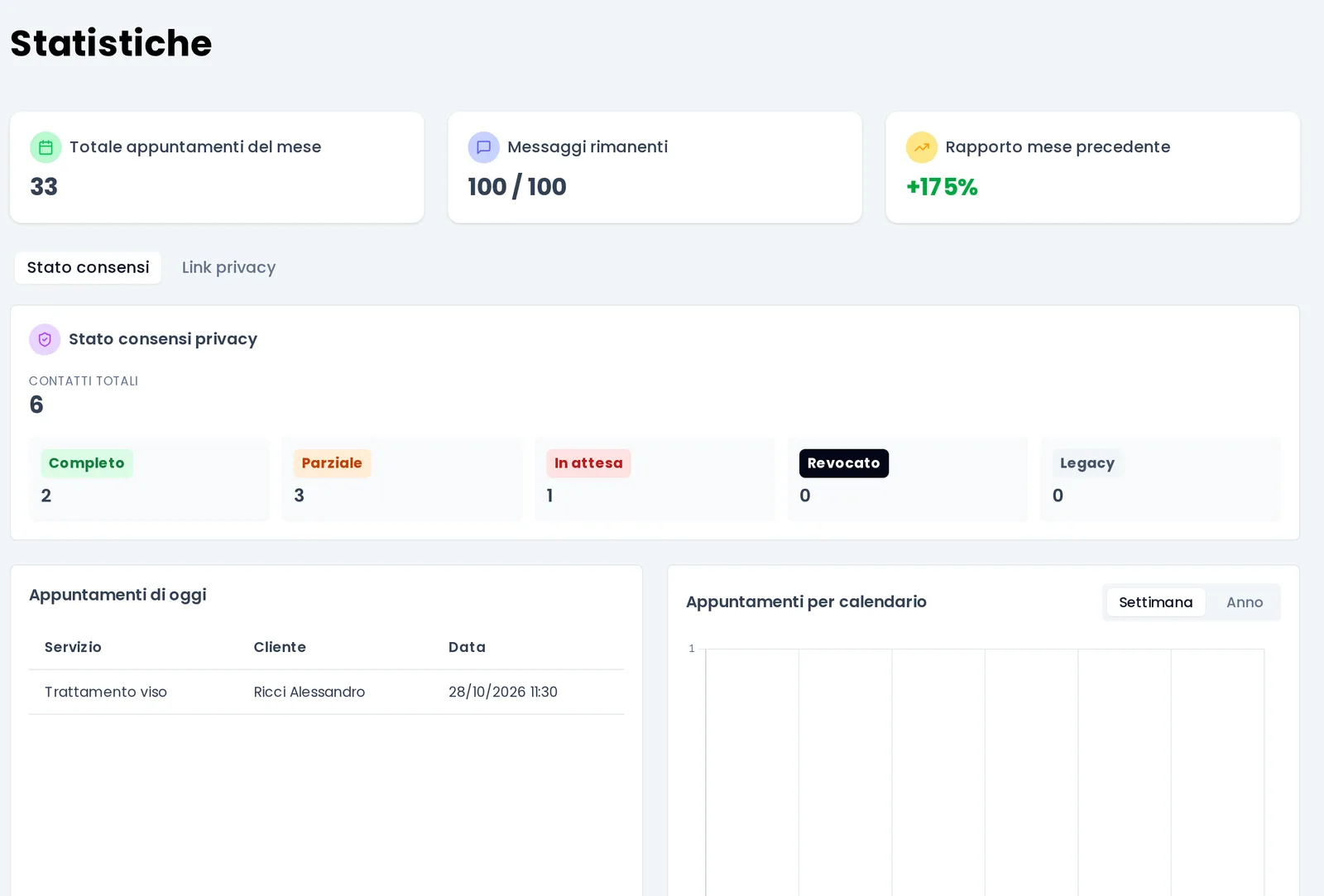Image resolution: width=1324 pixels, height=896 pixels.
Task: Click the Parziale consent badge
Action: tap(332, 463)
